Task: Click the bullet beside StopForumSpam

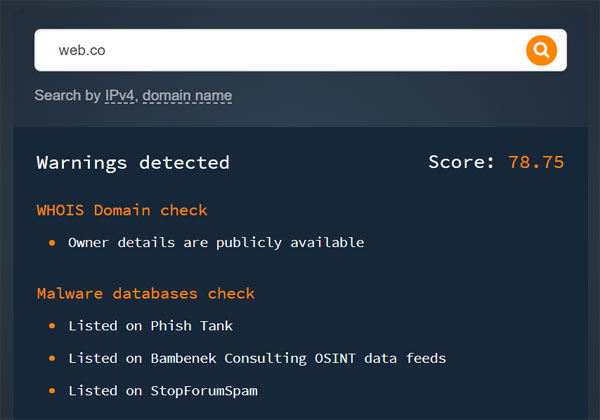Action: coord(52,391)
